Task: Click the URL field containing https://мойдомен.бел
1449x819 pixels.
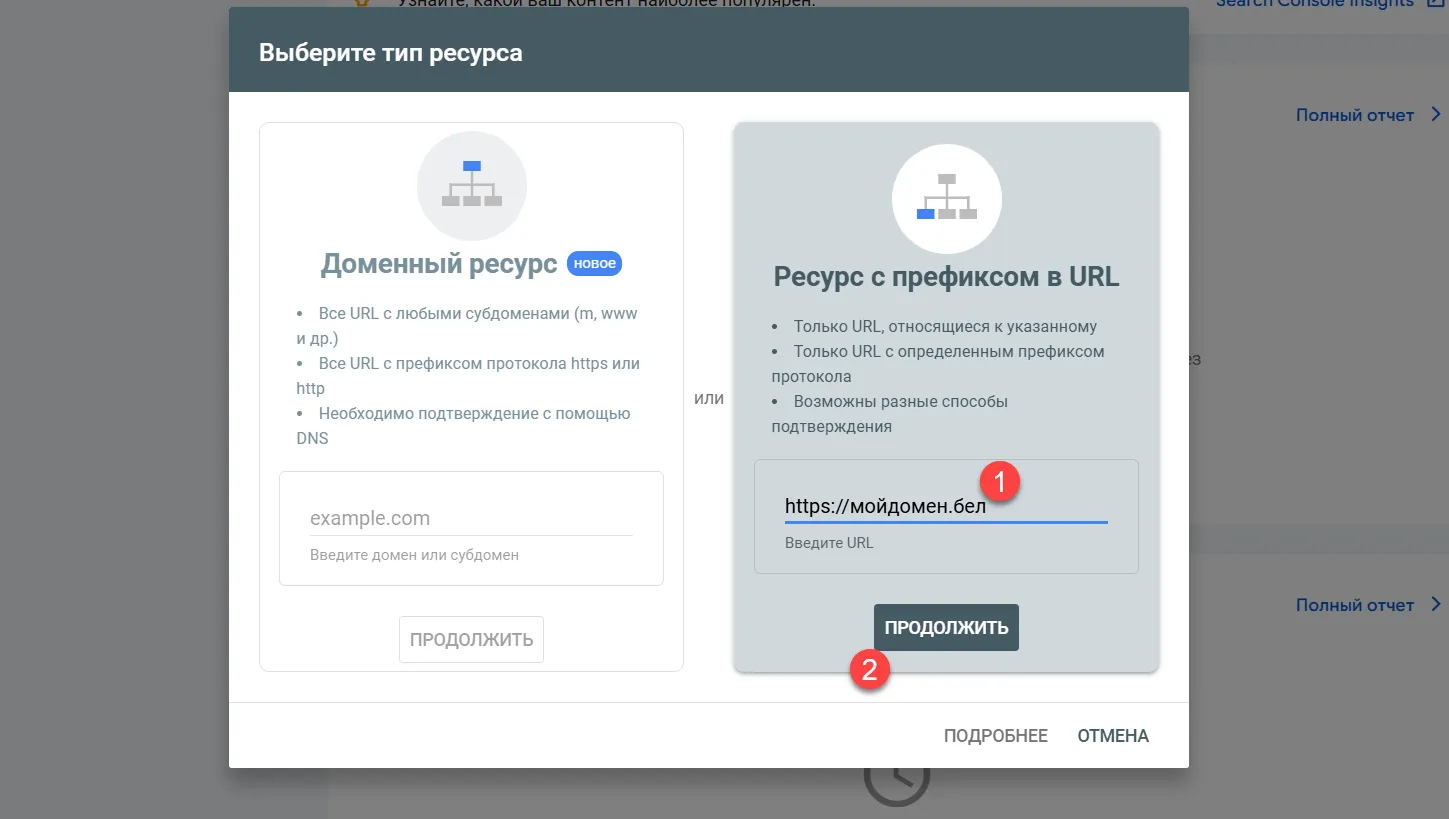Action: tap(944, 507)
